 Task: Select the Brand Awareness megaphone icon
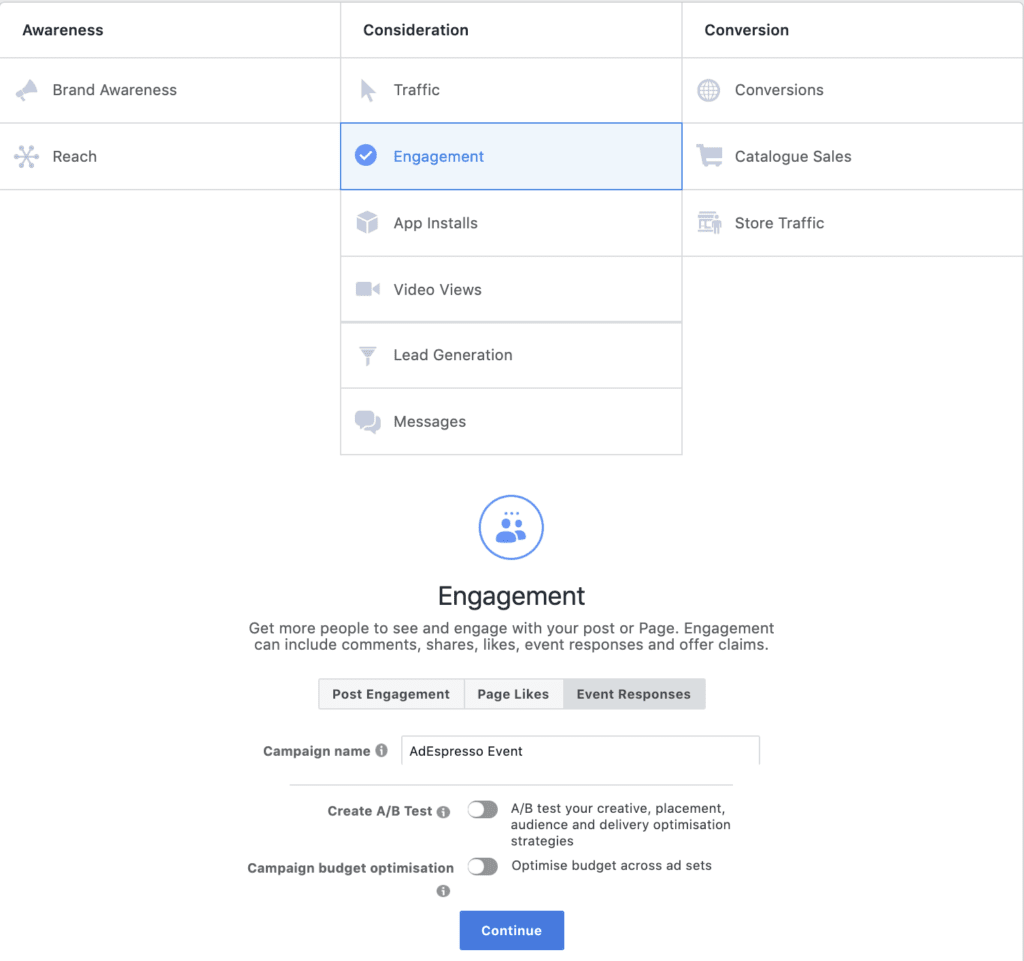pyautogui.click(x=24, y=90)
